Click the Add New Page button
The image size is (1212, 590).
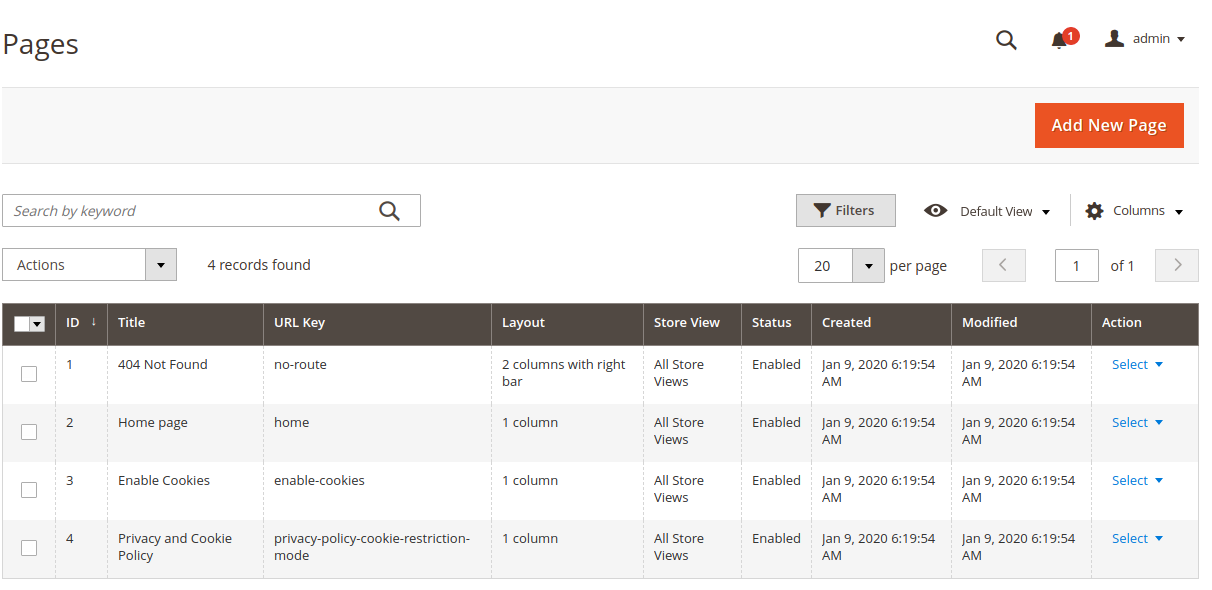pyautogui.click(x=1109, y=125)
